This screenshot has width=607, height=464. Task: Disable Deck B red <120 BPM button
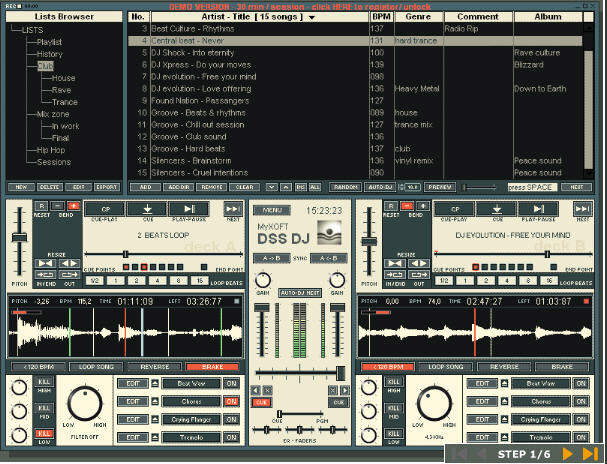(388, 367)
